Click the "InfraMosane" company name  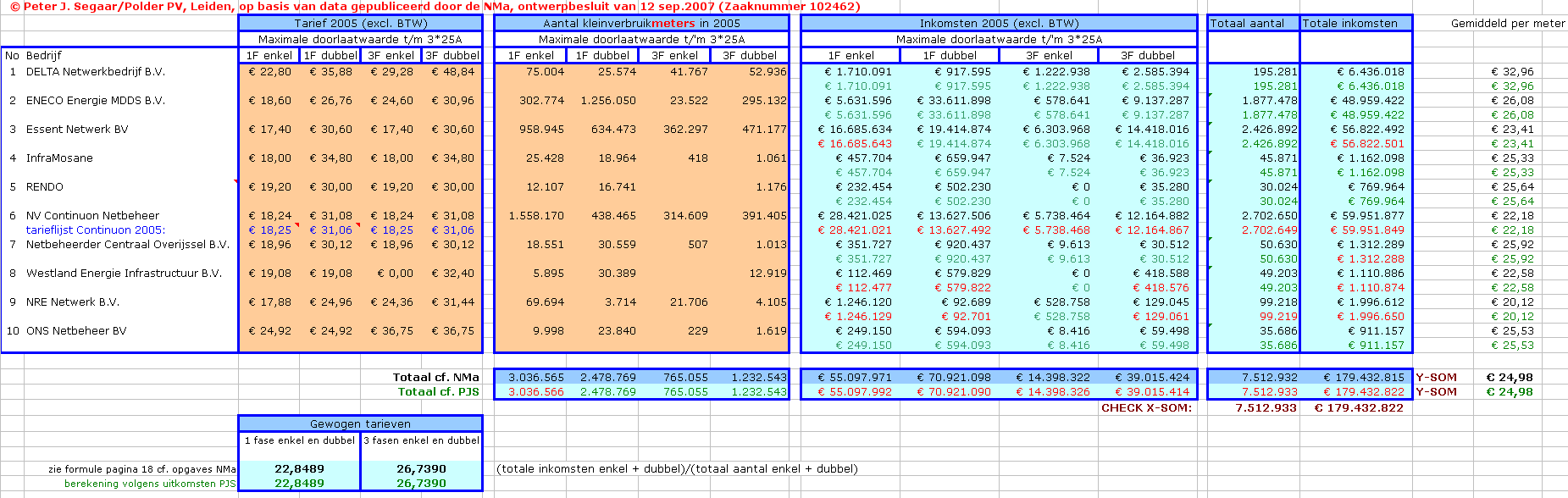(59, 158)
